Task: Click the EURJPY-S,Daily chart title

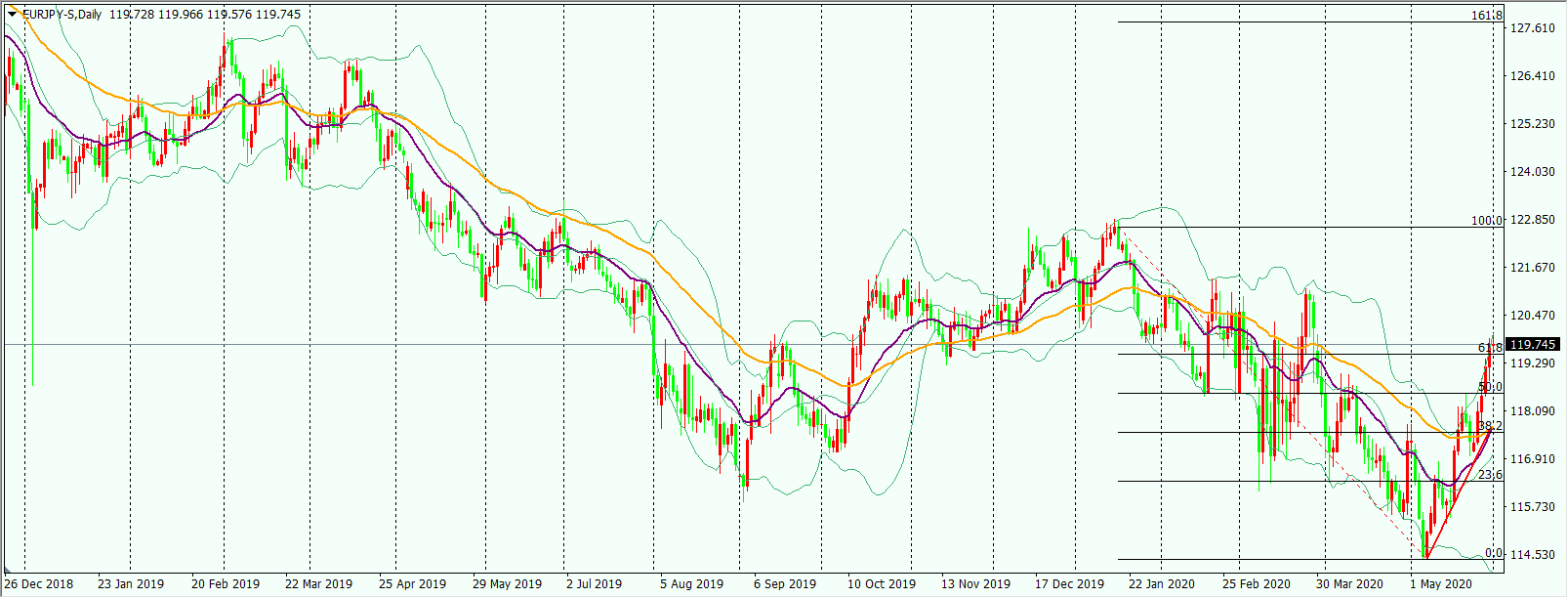Action: click(x=63, y=15)
